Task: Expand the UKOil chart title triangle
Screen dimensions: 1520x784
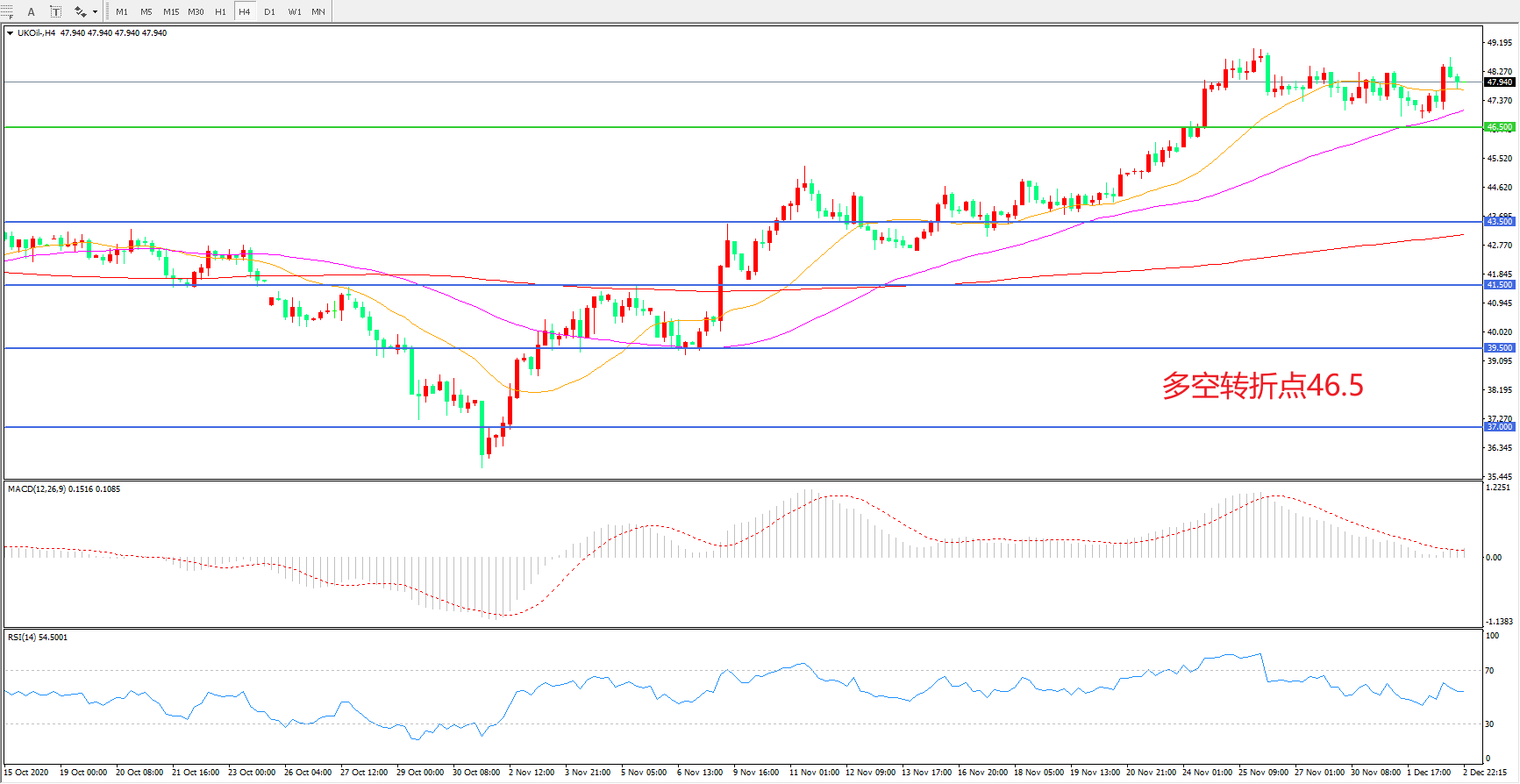Action: (10, 33)
